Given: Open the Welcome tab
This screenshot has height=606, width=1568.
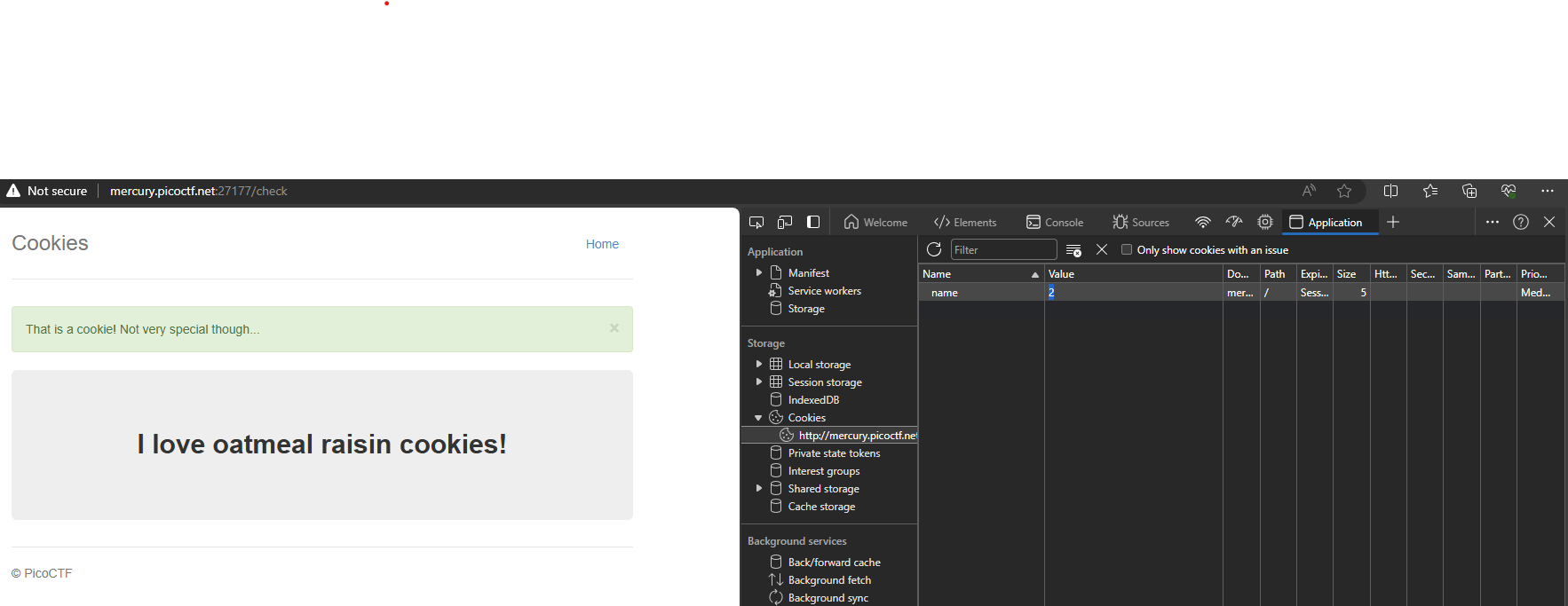Looking at the screenshot, I should click(x=875, y=222).
